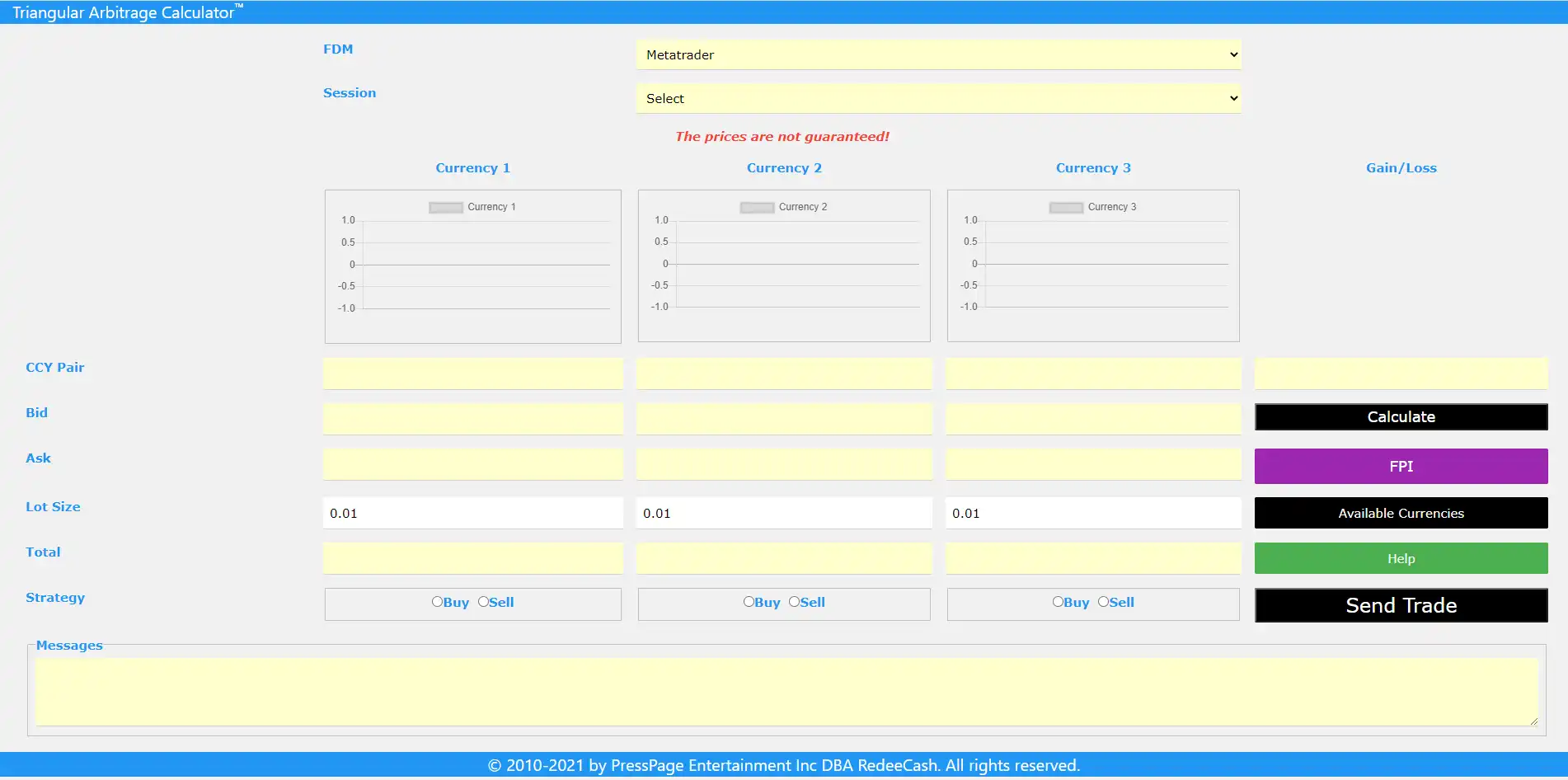This screenshot has width=1568, height=780.
Task: Focus the Currency 2 Lot Size field
Action: (784, 513)
